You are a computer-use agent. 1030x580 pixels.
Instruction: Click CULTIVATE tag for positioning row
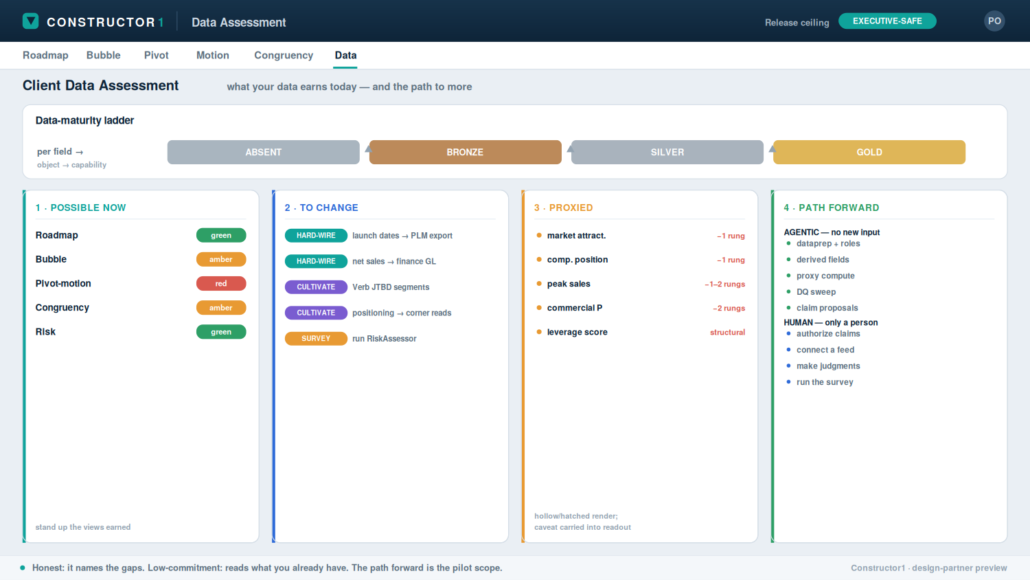point(316,313)
